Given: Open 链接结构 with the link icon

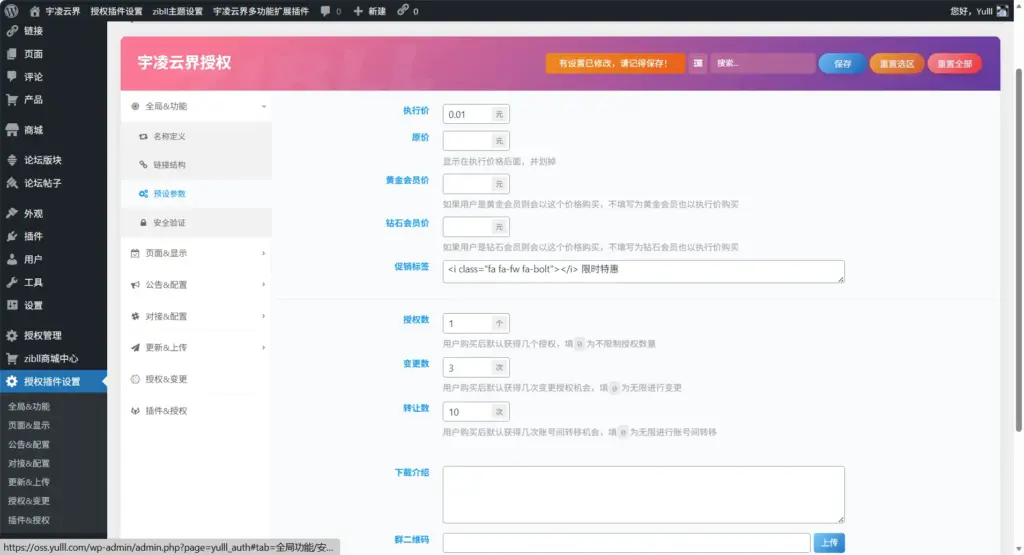Looking at the screenshot, I should [x=196, y=165].
